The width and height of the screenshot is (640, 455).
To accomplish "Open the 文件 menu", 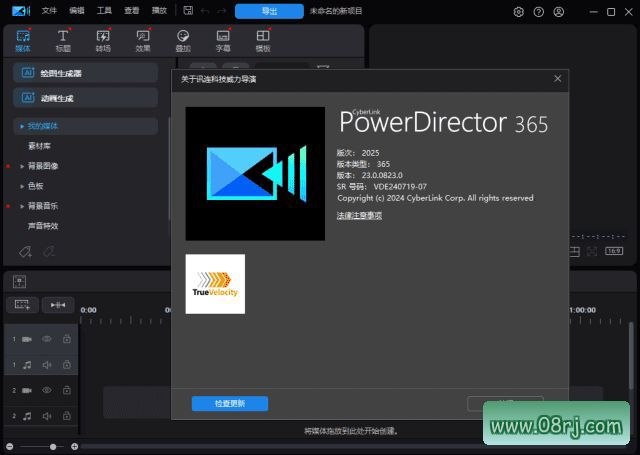I will pos(49,11).
